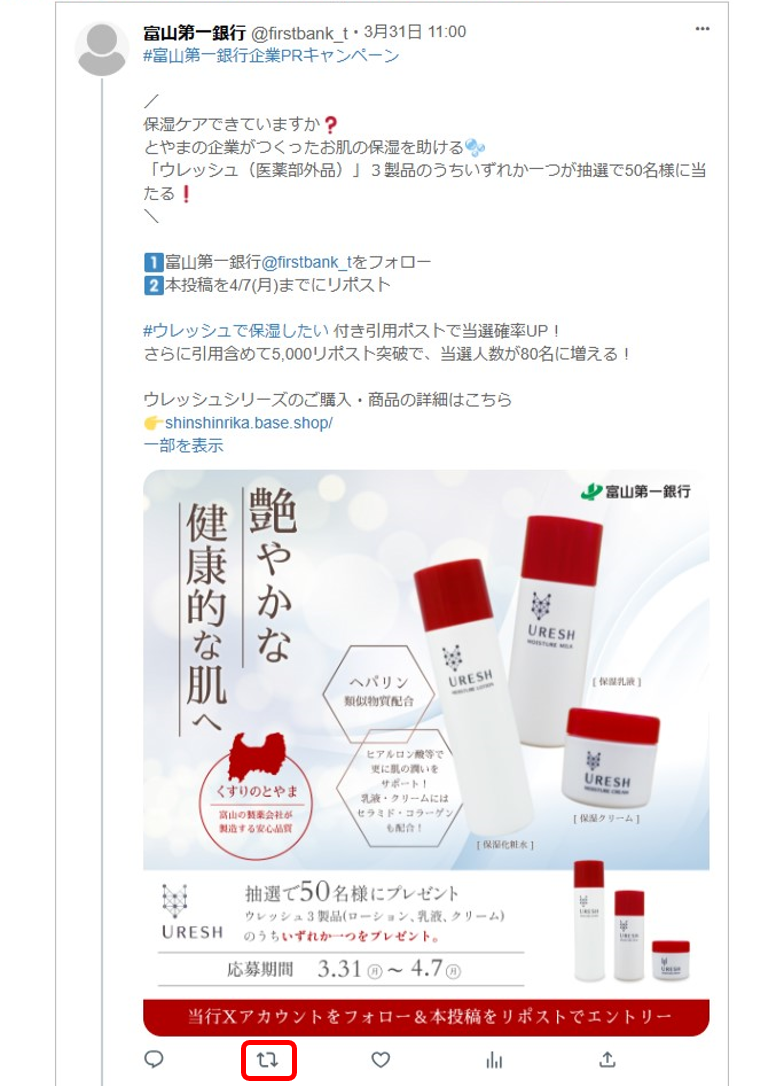The image size is (784, 1086).
Task: Open the three-dot more options menu
Action: point(702,29)
